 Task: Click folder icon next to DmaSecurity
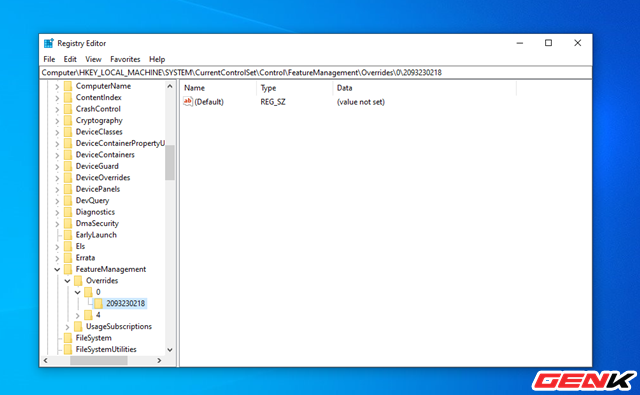tap(68, 223)
